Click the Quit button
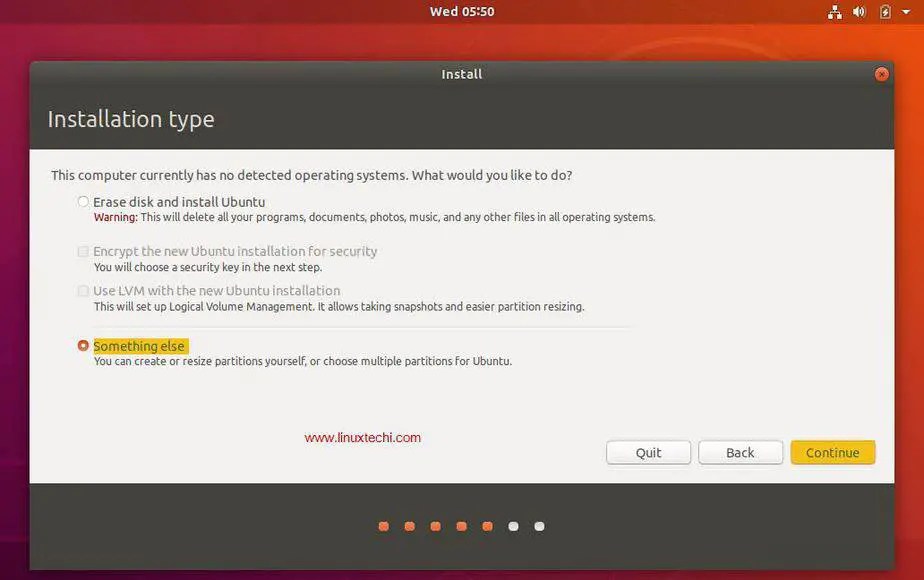This screenshot has height=580, width=924. 648,453
